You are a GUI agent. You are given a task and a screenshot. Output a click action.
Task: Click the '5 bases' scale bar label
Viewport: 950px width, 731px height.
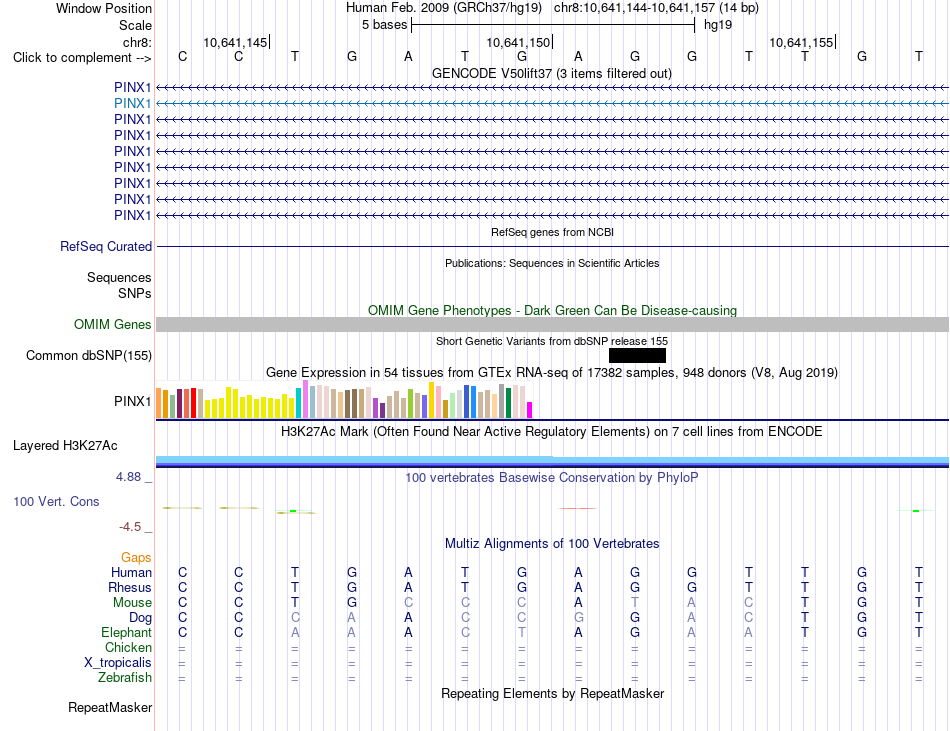[385, 25]
